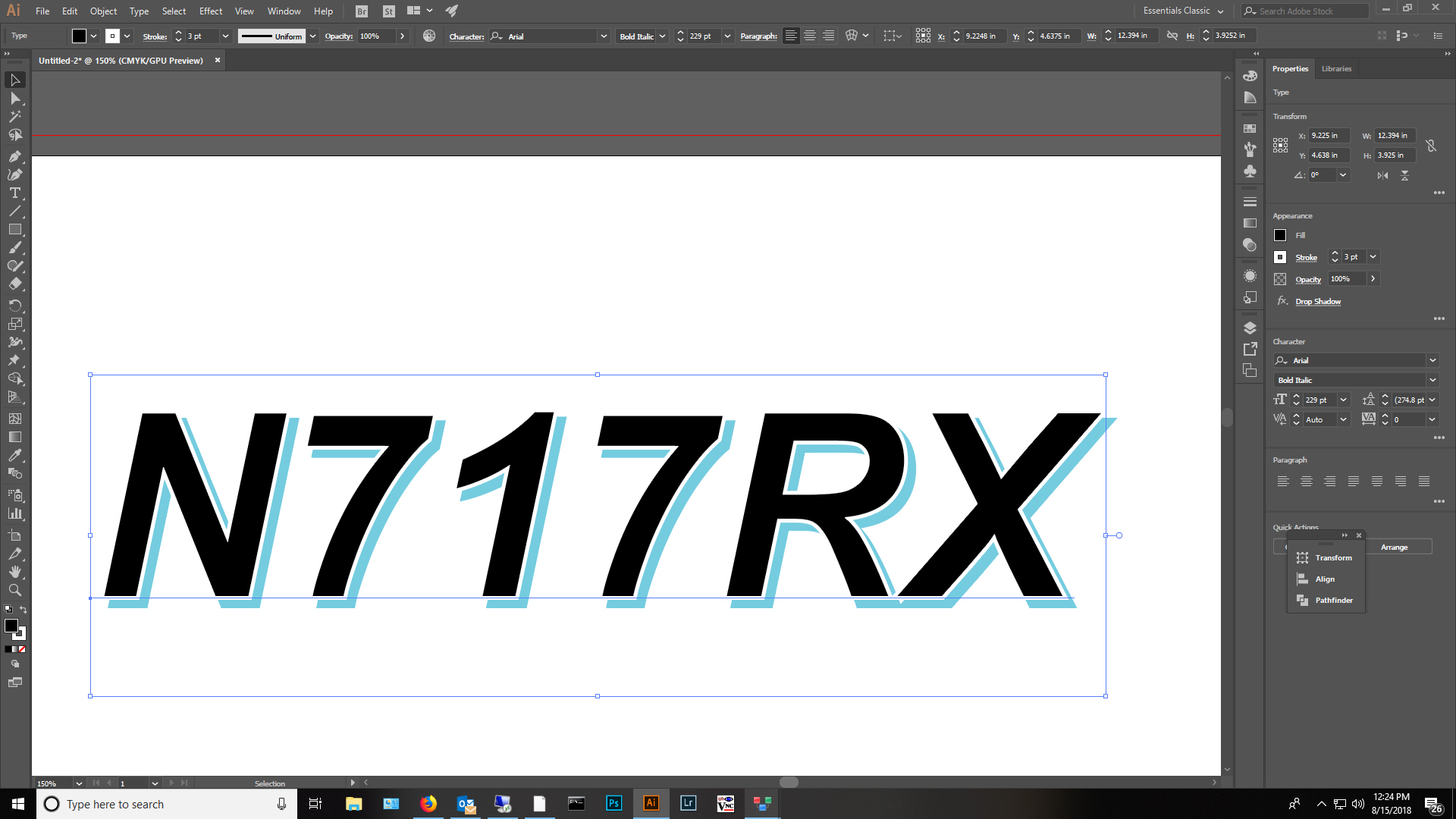The width and height of the screenshot is (1456, 819).
Task: Toggle constrain width and height proportions
Action: (1430, 146)
